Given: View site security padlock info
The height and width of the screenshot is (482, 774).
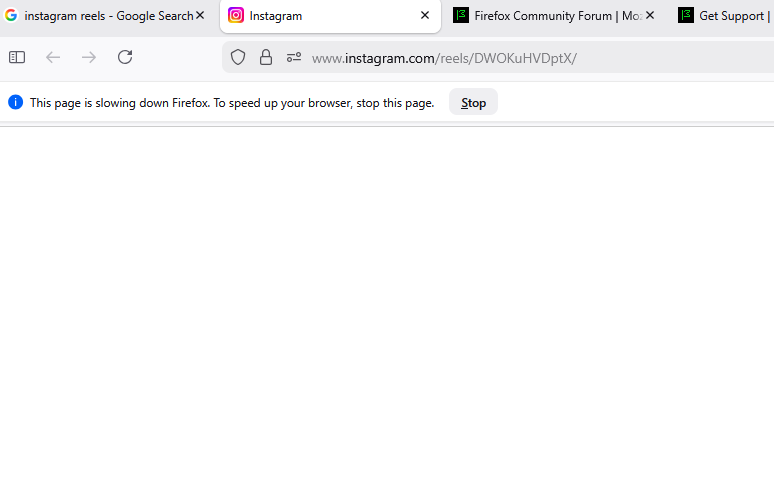Looking at the screenshot, I should pos(266,57).
